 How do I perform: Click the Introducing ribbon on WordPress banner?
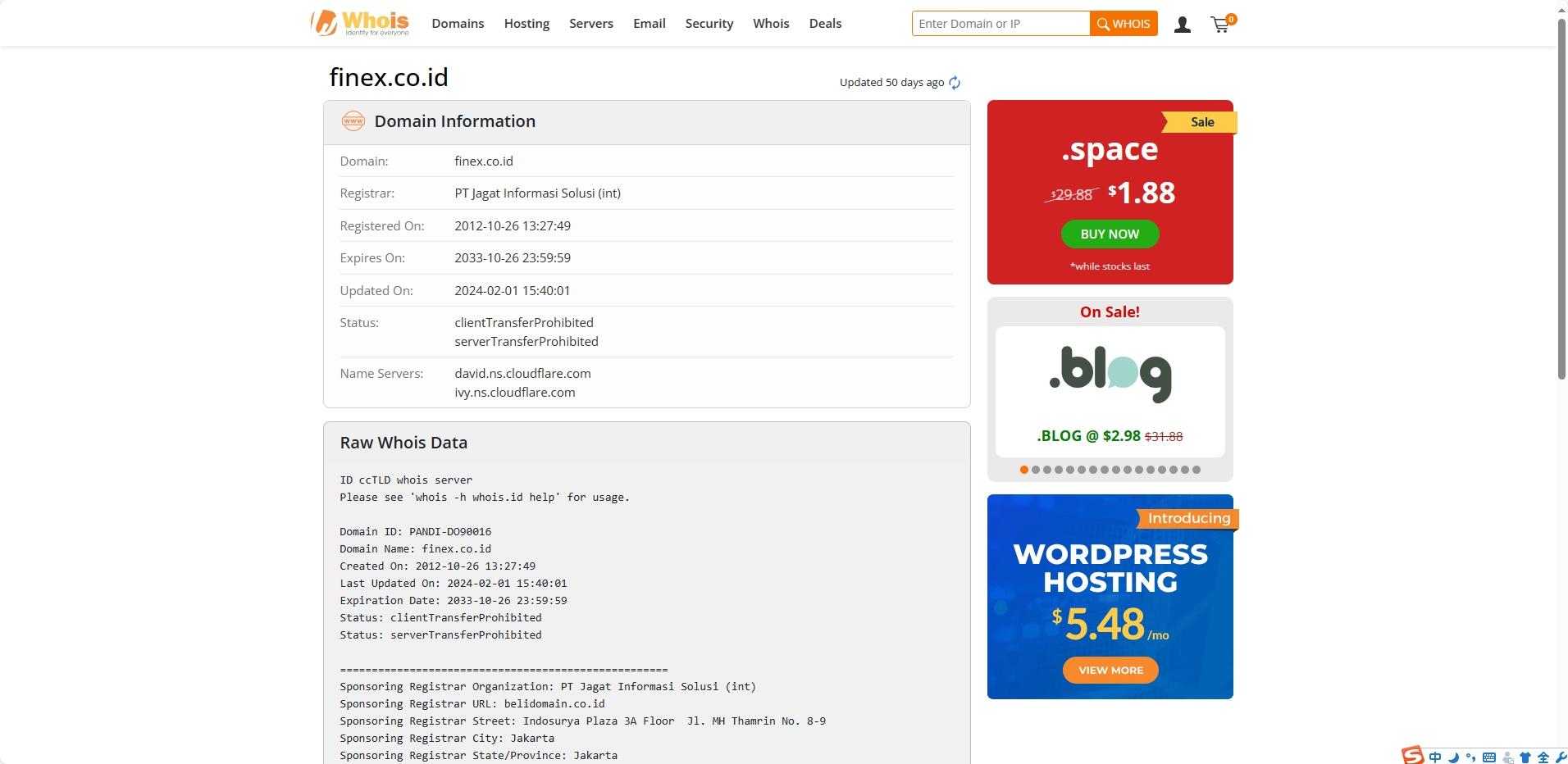point(1188,518)
